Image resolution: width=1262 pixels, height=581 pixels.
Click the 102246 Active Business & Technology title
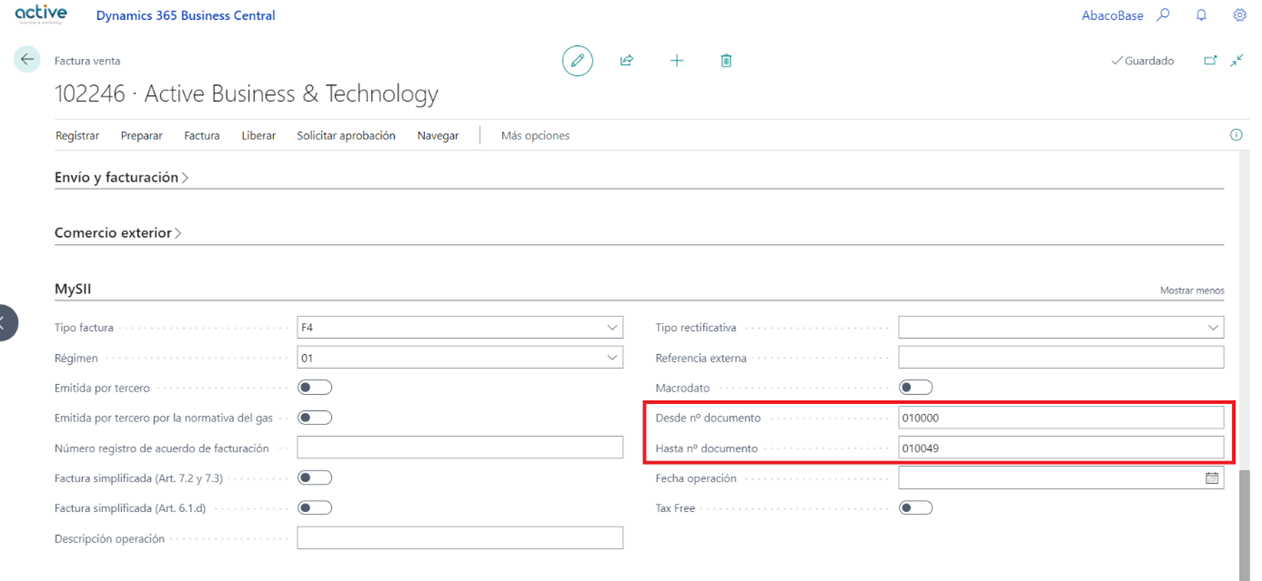tap(246, 94)
